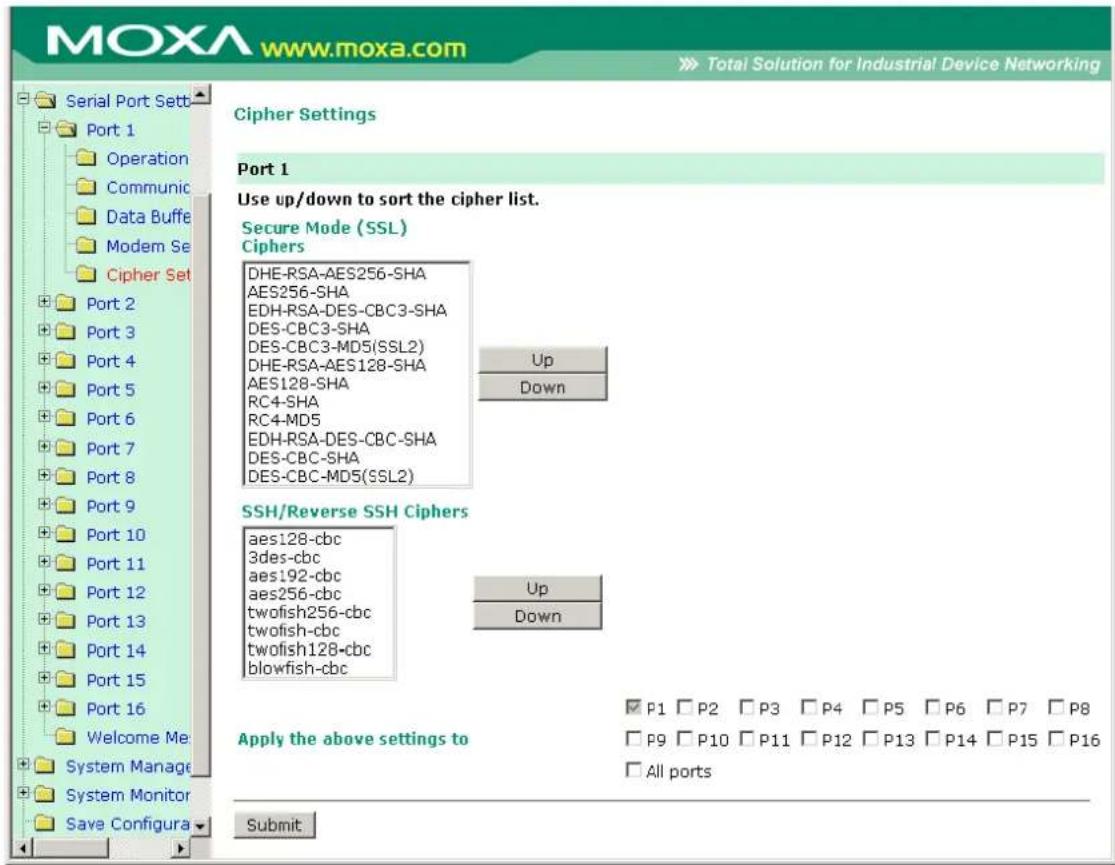Select twofish256-cbc in SSH ciphers
1115x865 pixels.
coord(309,612)
